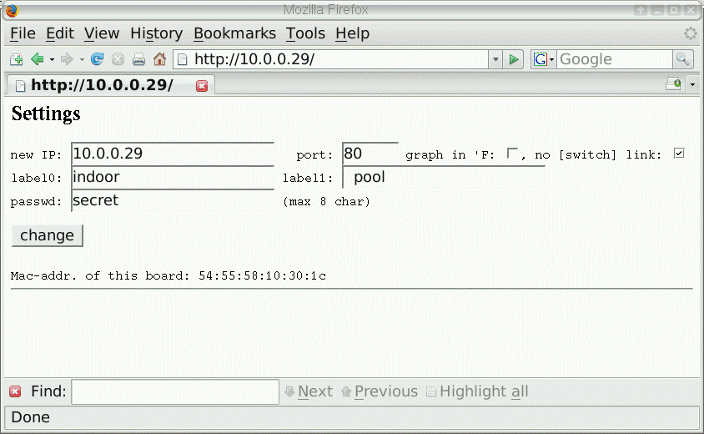Open a new tab with toolbar icon
704x434 pixels.
[16, 59]
